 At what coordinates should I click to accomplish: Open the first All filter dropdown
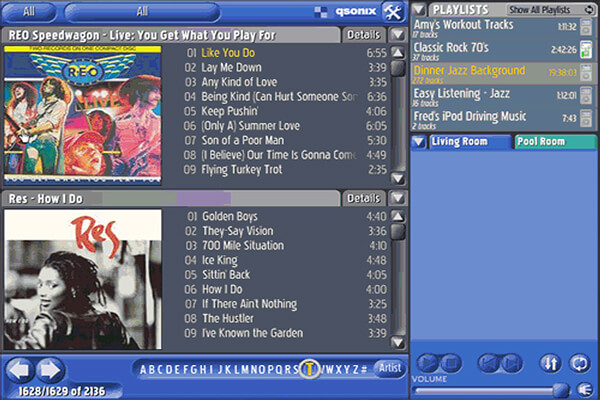[29, 12]
